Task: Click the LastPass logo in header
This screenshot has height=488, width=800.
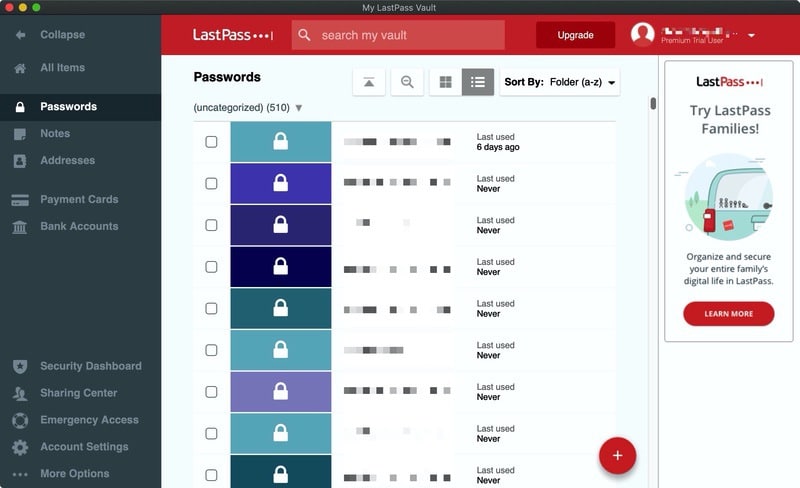Action: click(233, 35)
